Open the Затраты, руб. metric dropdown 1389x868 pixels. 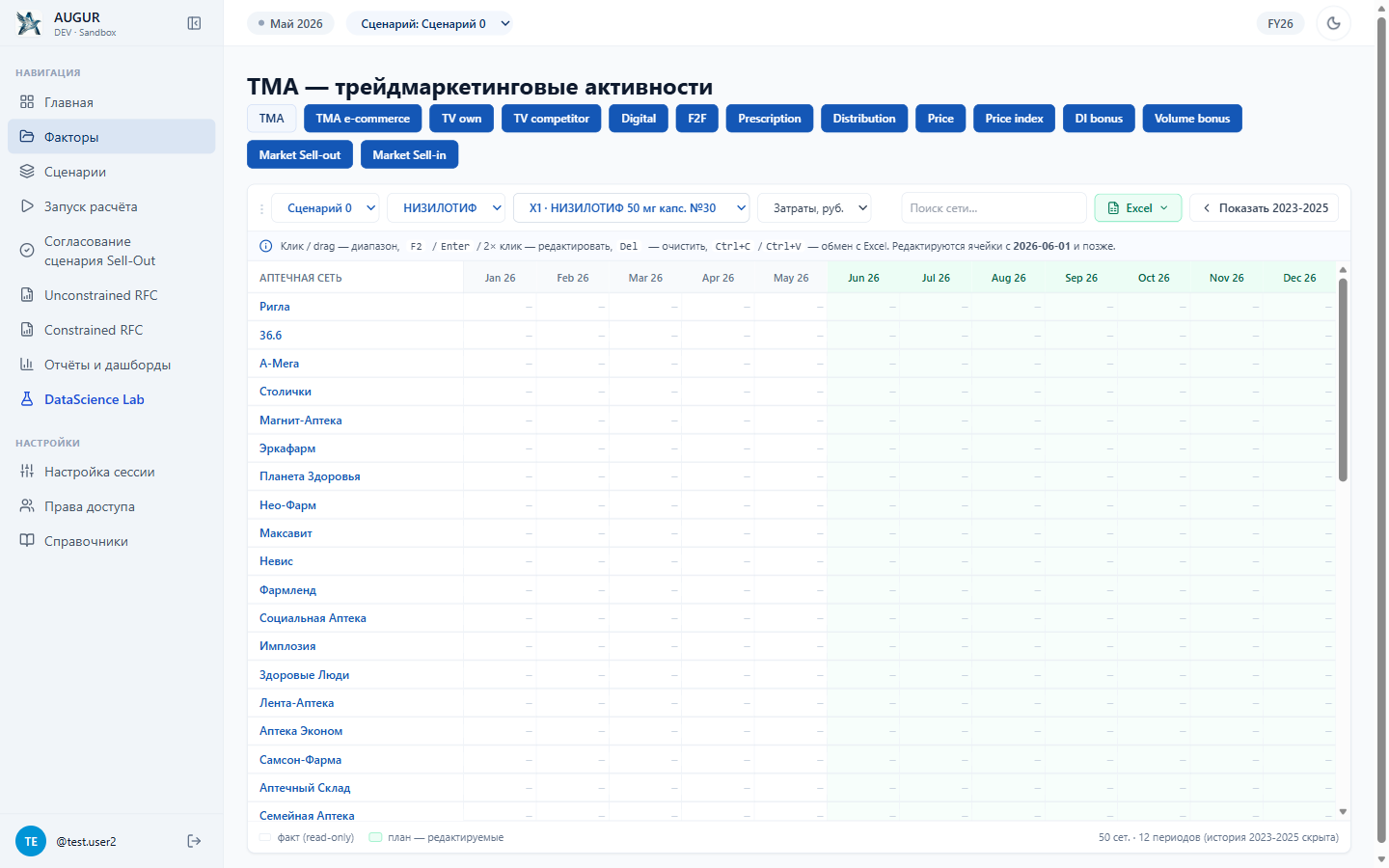[815, 208]
